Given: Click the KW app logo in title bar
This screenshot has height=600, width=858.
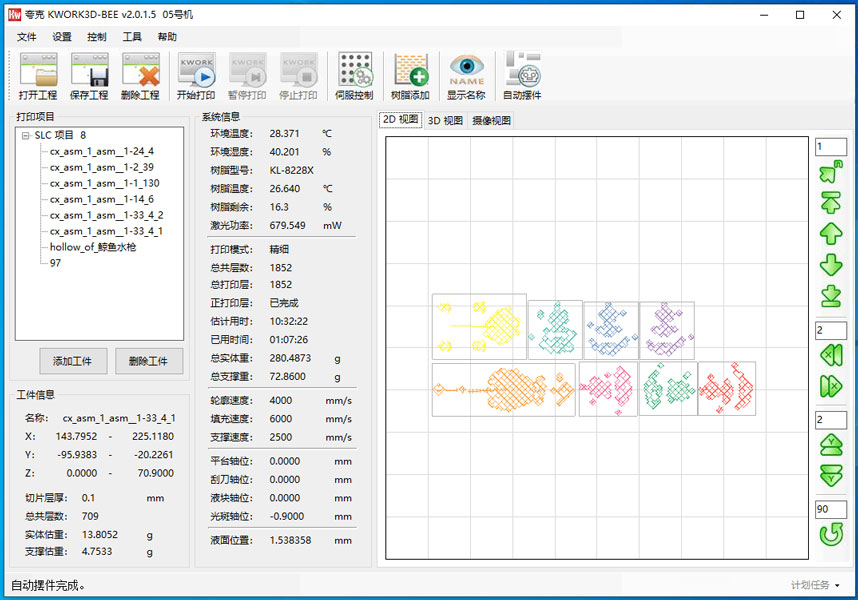Looking at the screenshot, I should (x=14, y=14).
